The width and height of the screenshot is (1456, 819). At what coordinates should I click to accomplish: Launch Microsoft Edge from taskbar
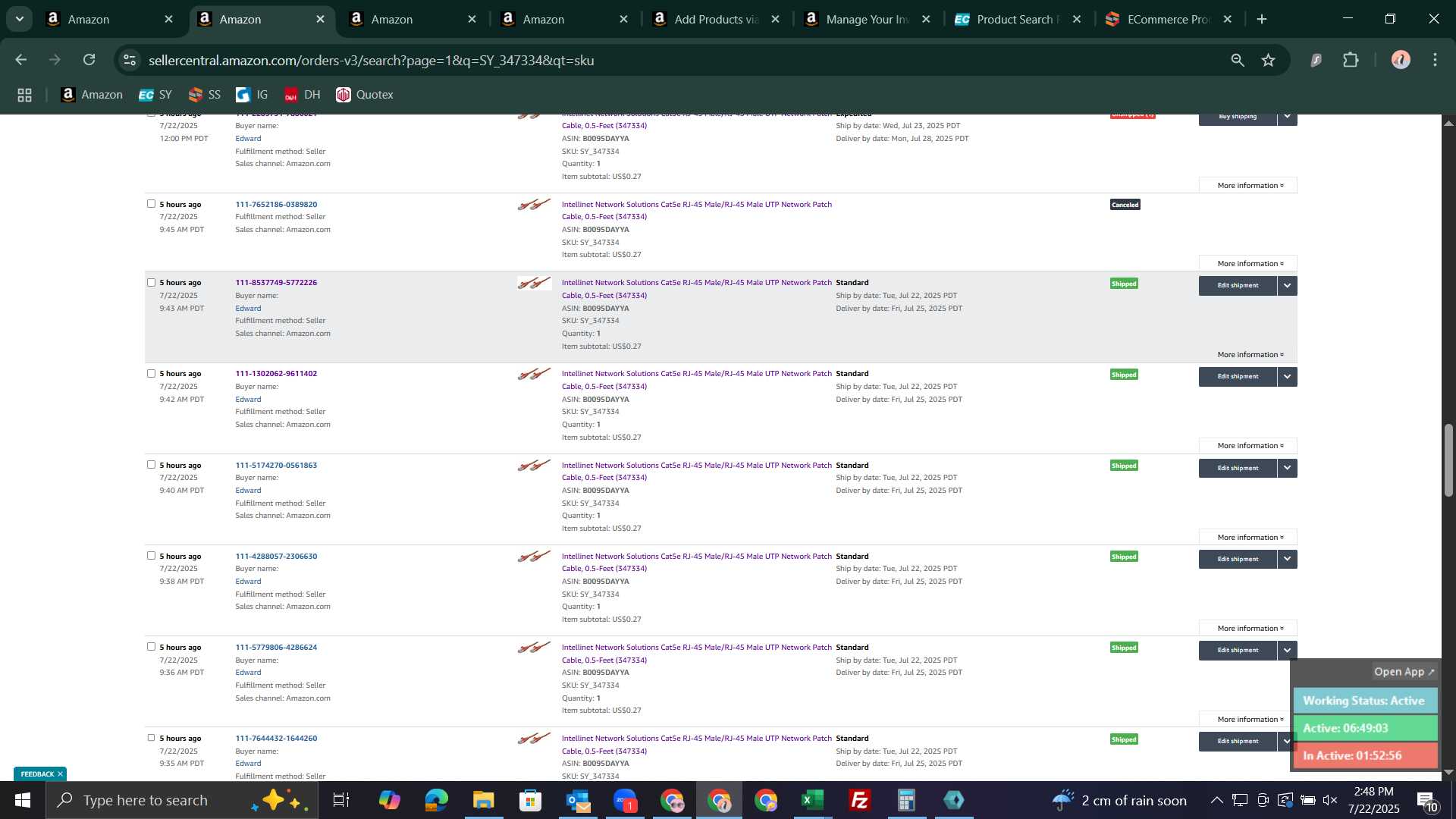(x=437, y=800)
